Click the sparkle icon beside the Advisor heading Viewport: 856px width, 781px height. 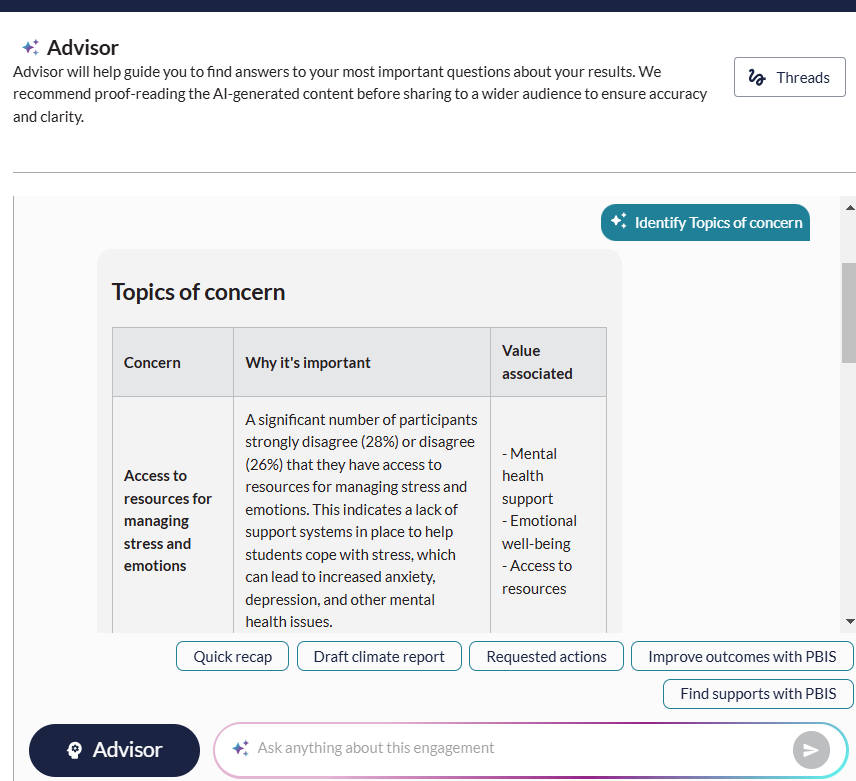tap(31, 48)
